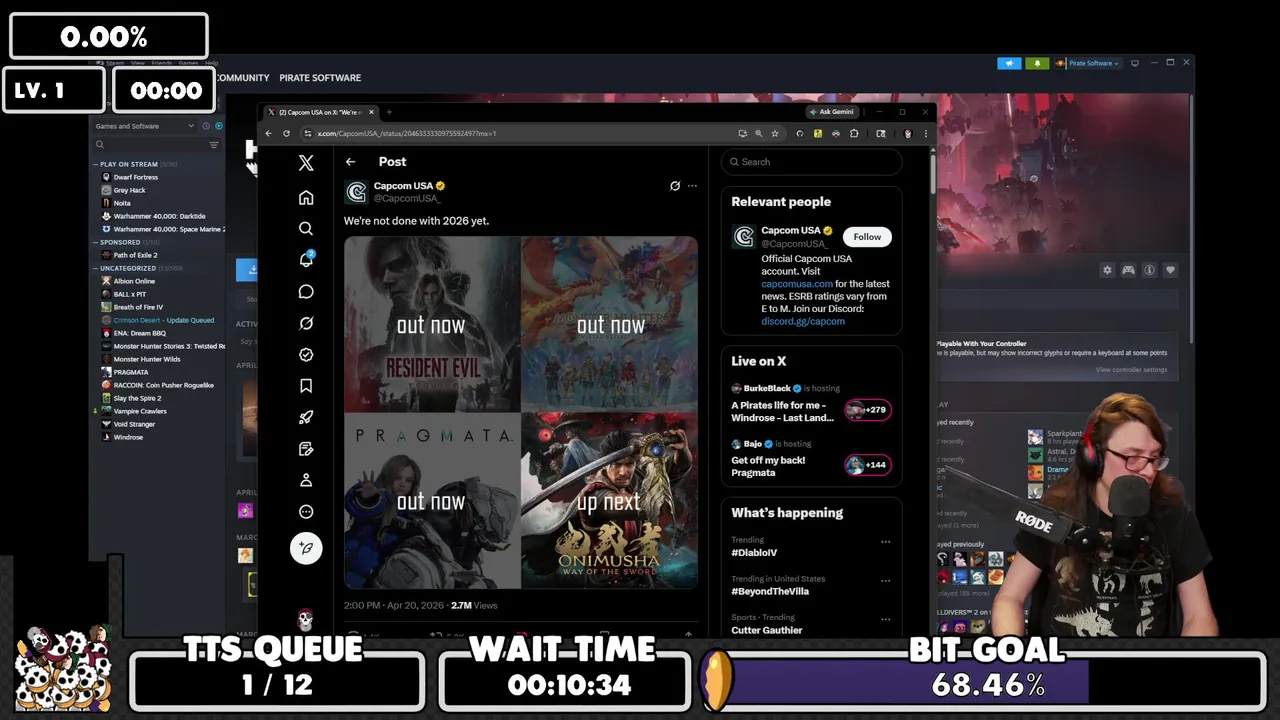The image size is (1280, 720).
Task: Go back using the Post back arrow
Action: point(350,162)
